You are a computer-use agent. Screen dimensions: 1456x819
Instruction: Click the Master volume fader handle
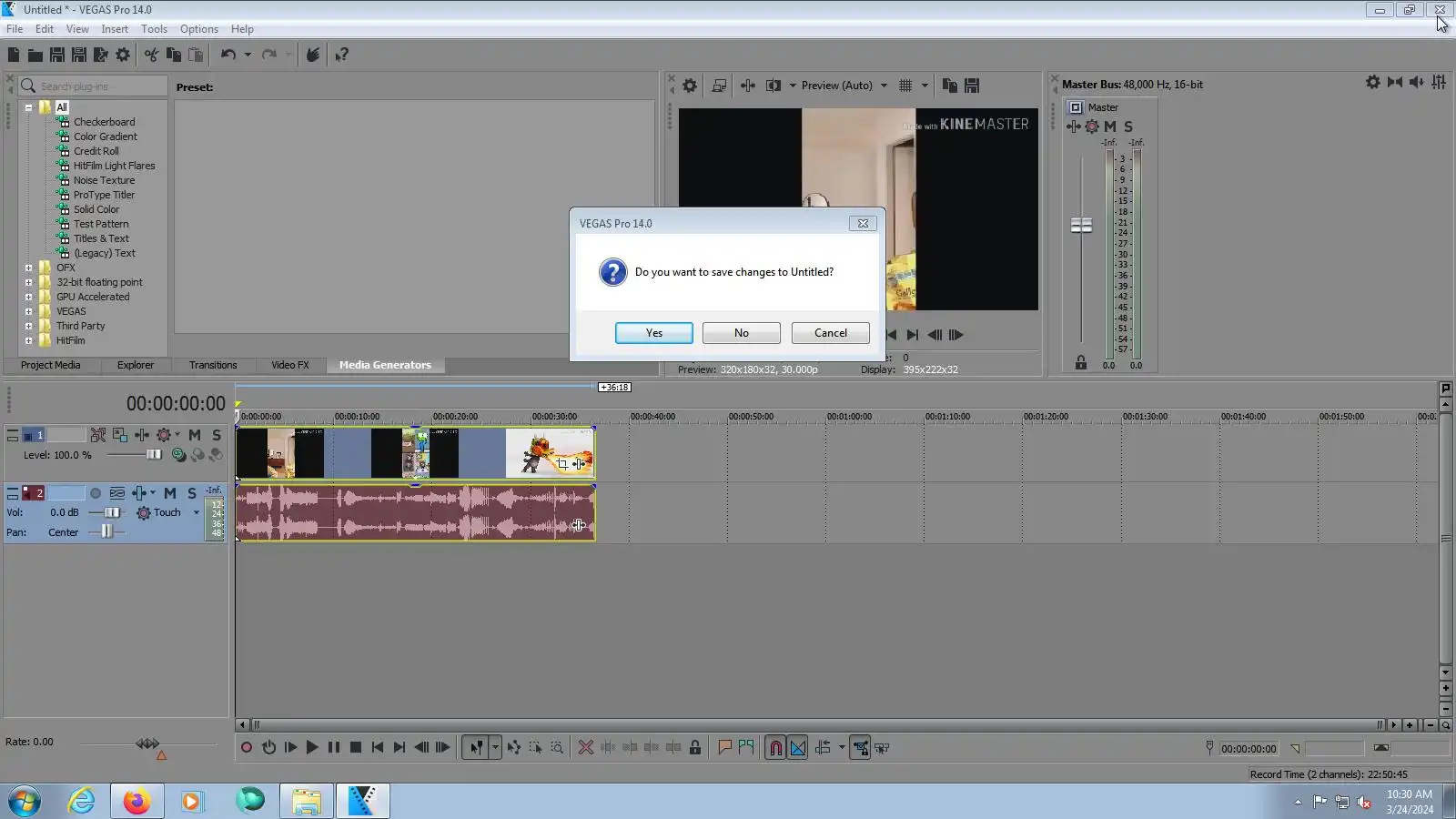tap(1081, 226)
